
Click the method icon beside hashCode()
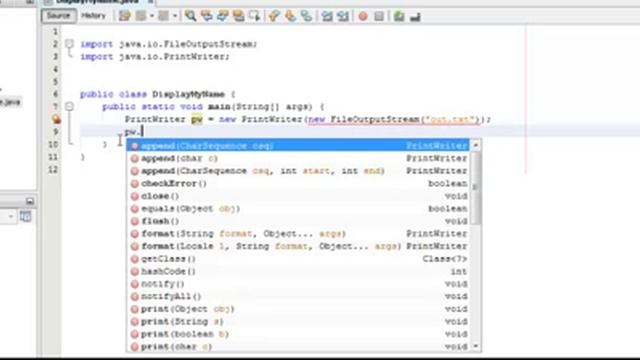(135, 271)
